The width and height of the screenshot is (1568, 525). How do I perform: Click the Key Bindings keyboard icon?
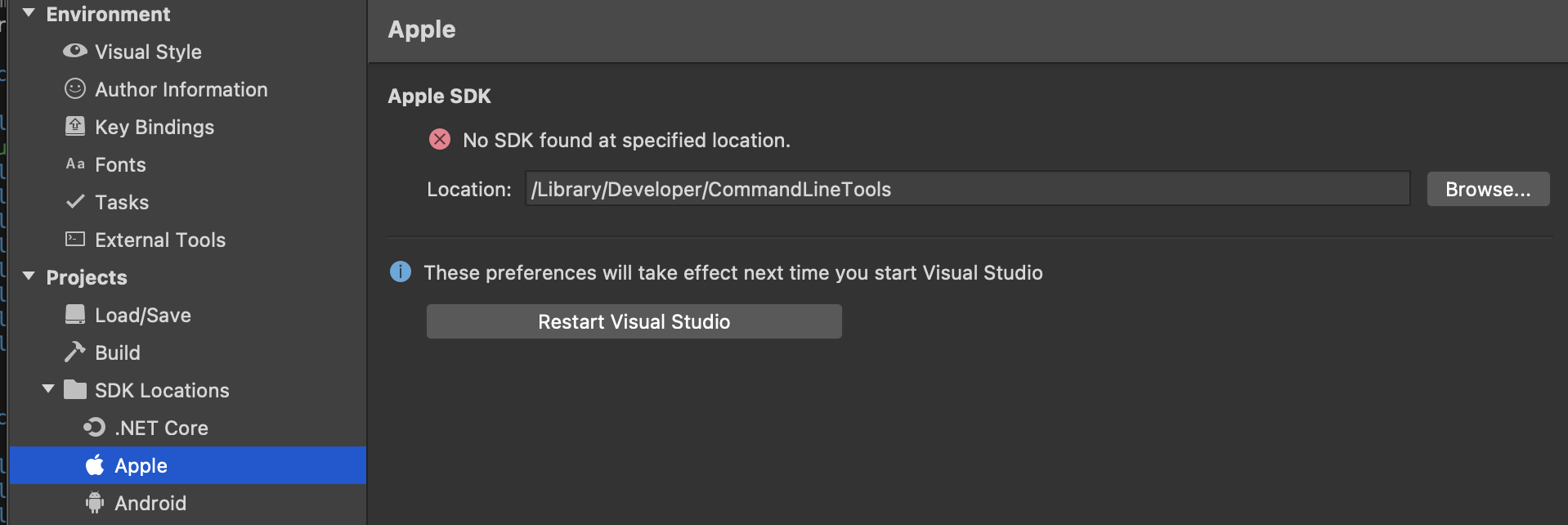[75, 126]
